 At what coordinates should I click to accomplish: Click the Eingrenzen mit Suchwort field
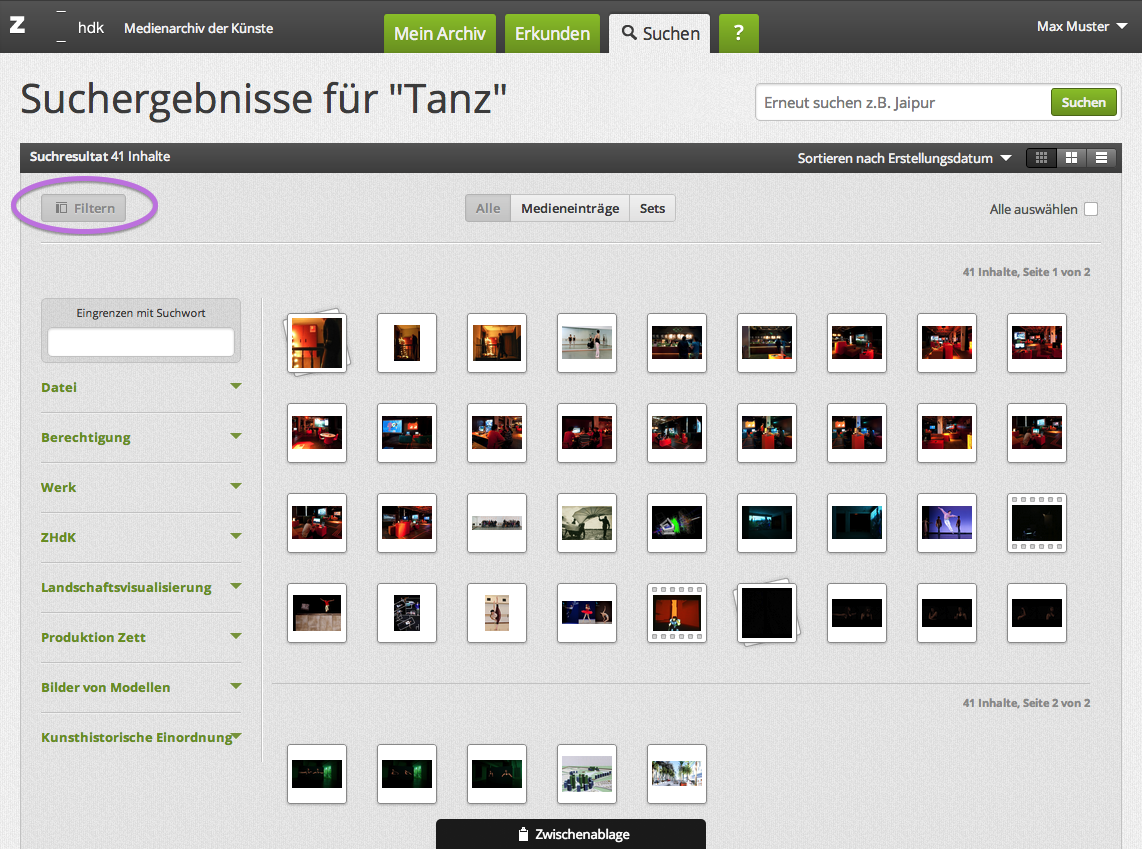141,342
